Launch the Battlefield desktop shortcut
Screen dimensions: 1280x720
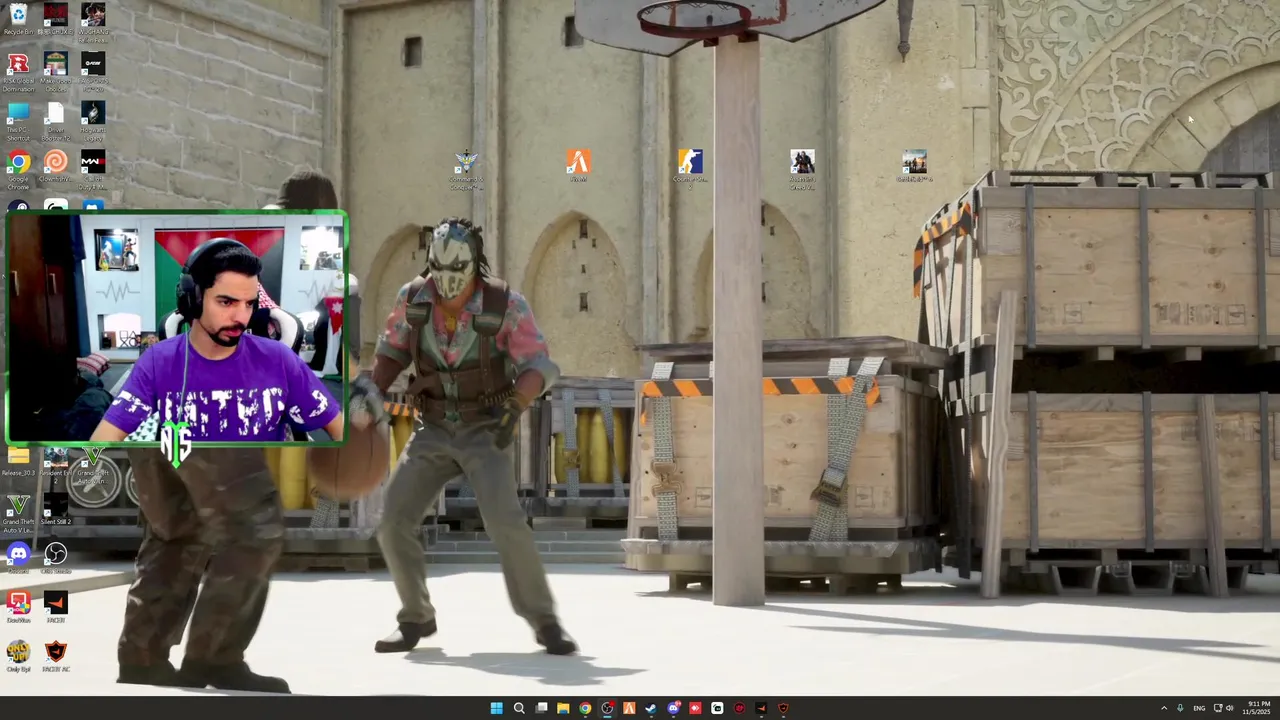tap(914, 166)
